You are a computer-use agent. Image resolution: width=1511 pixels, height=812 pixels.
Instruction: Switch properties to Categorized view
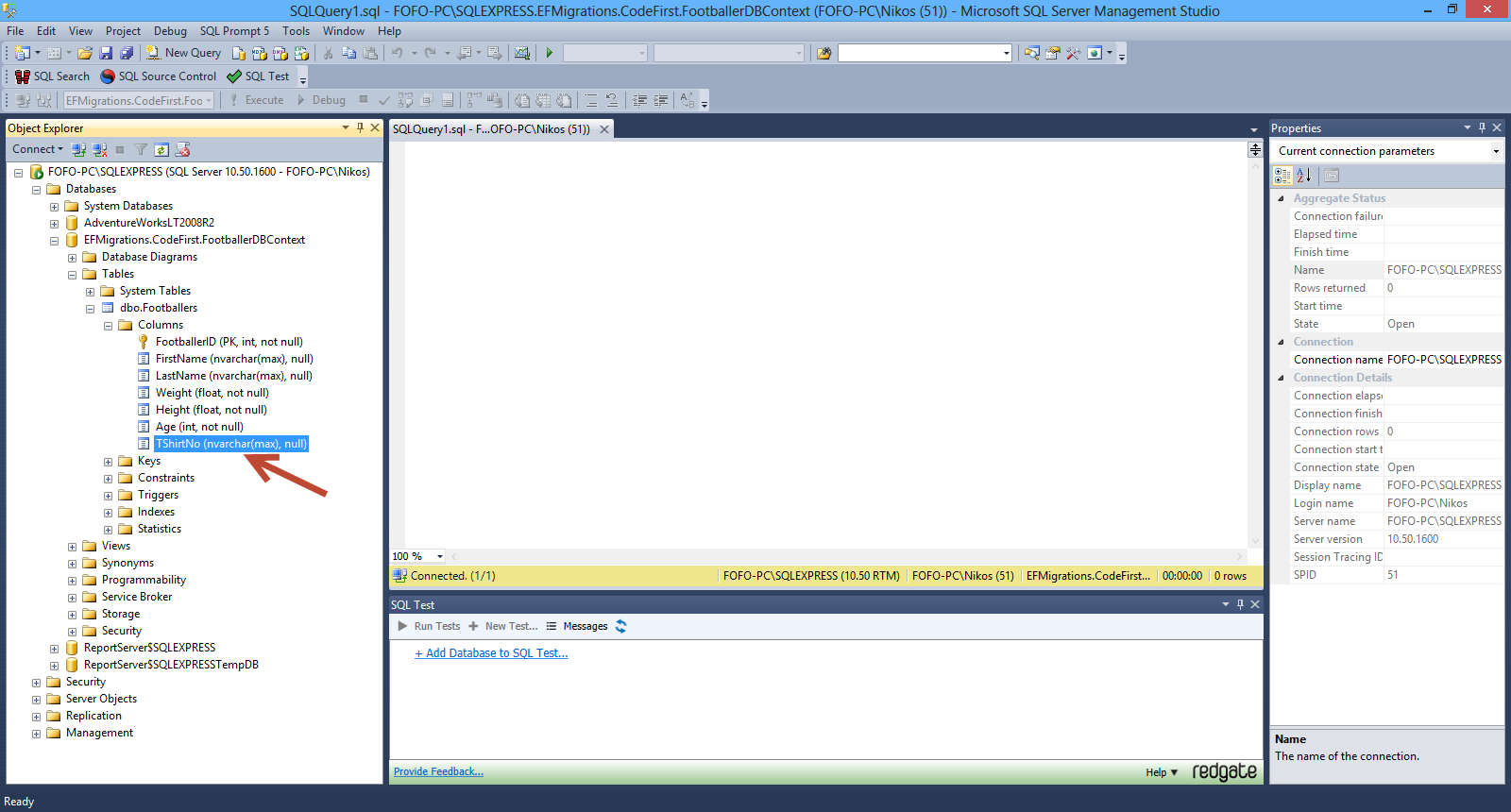click(1282, 175)
